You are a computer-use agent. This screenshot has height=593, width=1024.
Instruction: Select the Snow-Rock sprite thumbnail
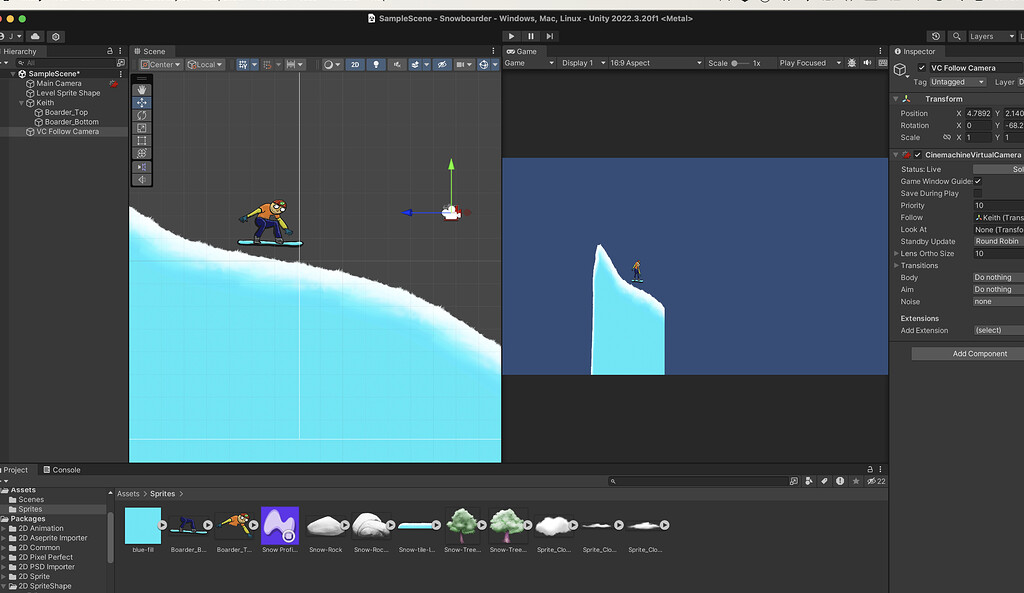click(326, 525)
